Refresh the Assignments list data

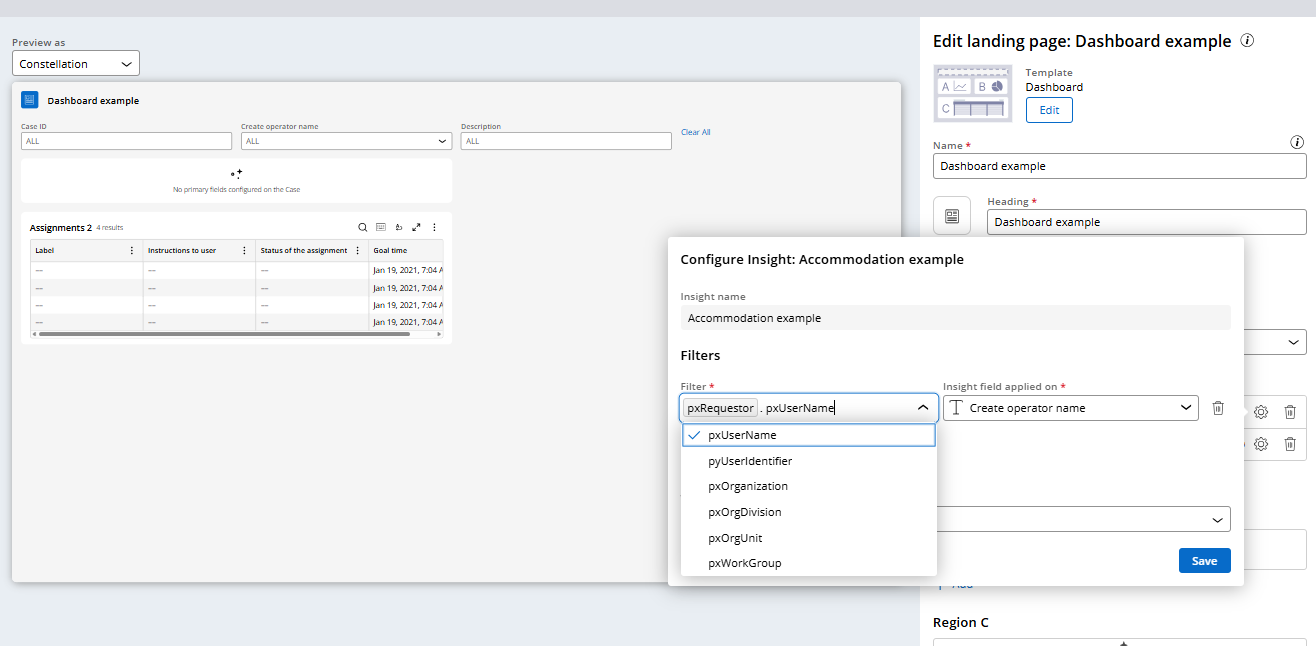pyautogui.click(x=398, y=227)
